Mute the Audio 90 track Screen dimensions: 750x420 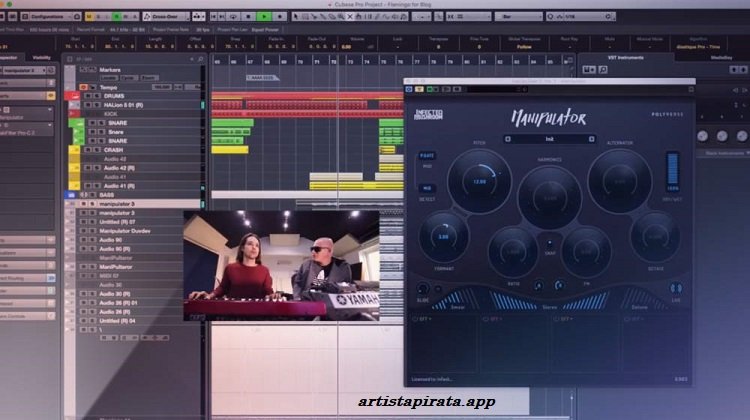(83, 240)
